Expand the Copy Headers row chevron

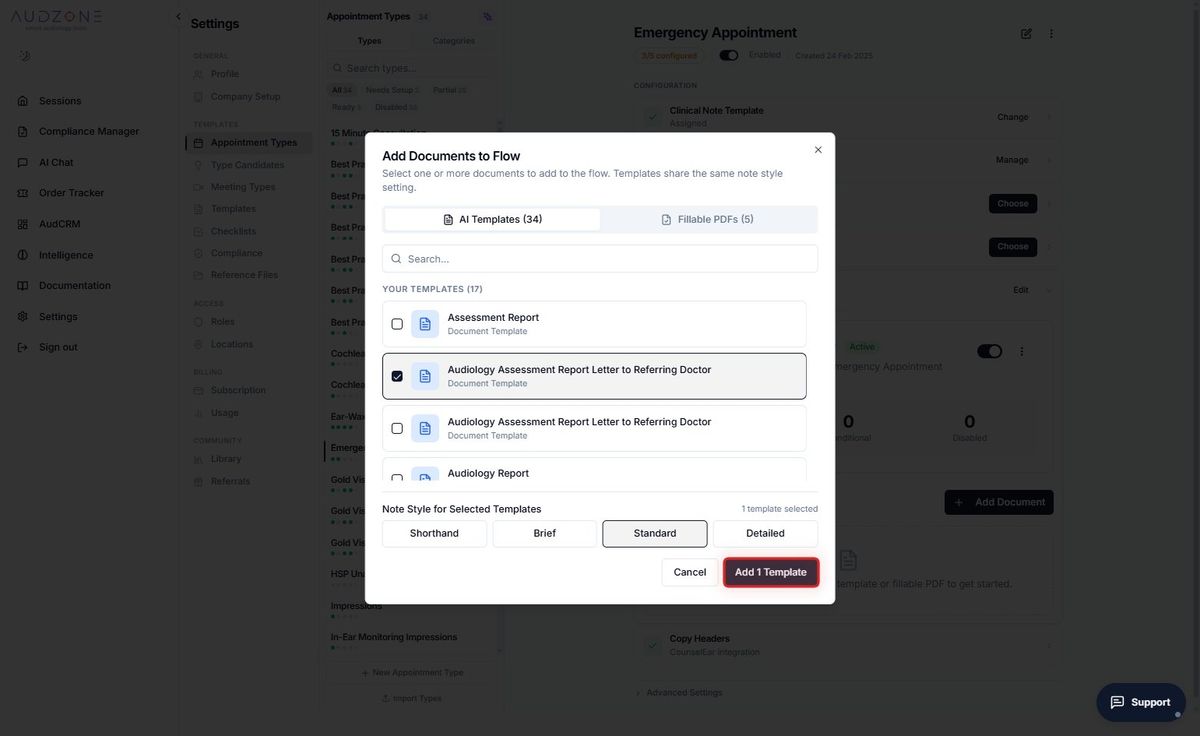coord(1049,645)
